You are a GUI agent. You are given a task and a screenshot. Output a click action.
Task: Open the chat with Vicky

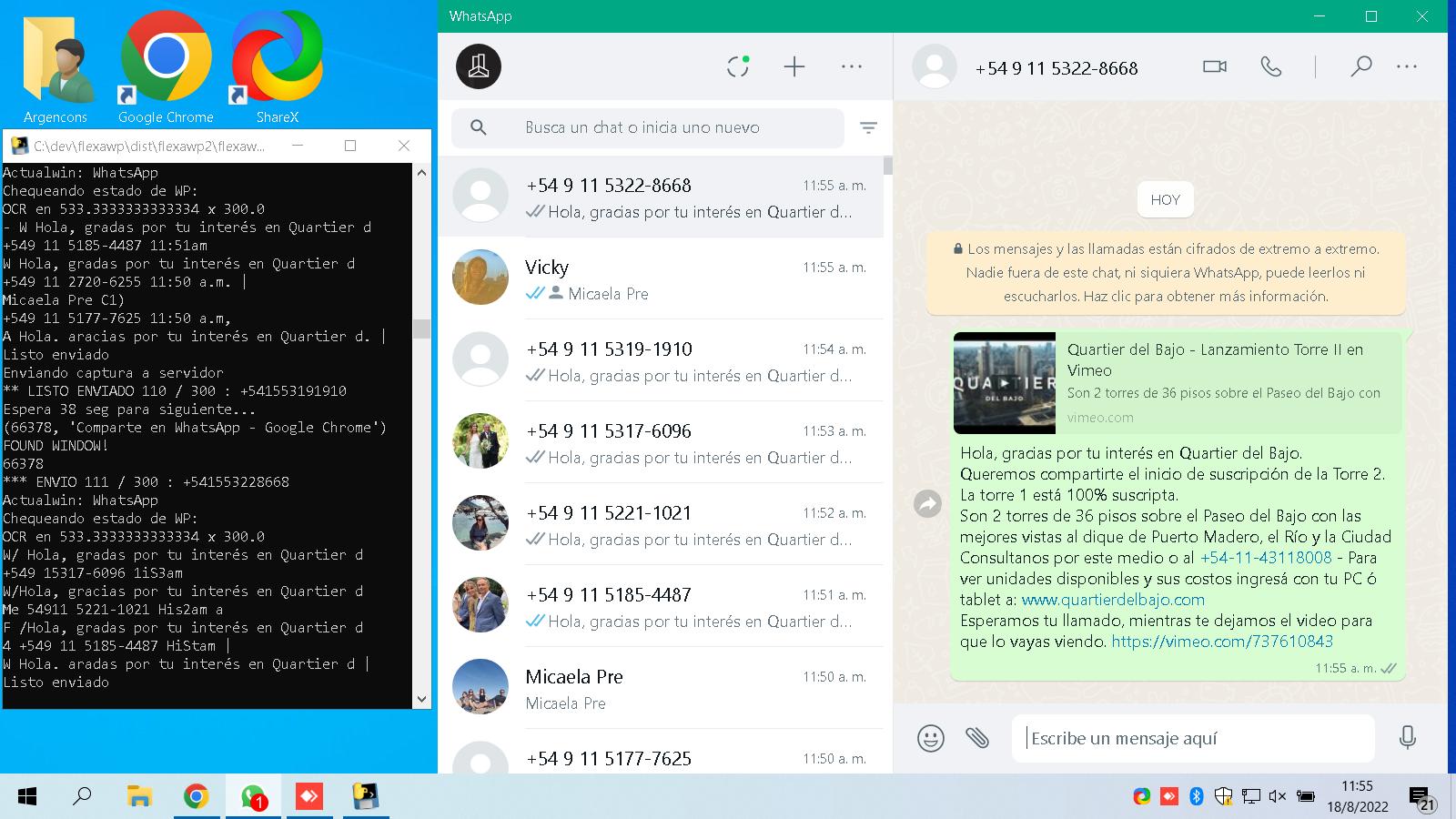[661, 278]
